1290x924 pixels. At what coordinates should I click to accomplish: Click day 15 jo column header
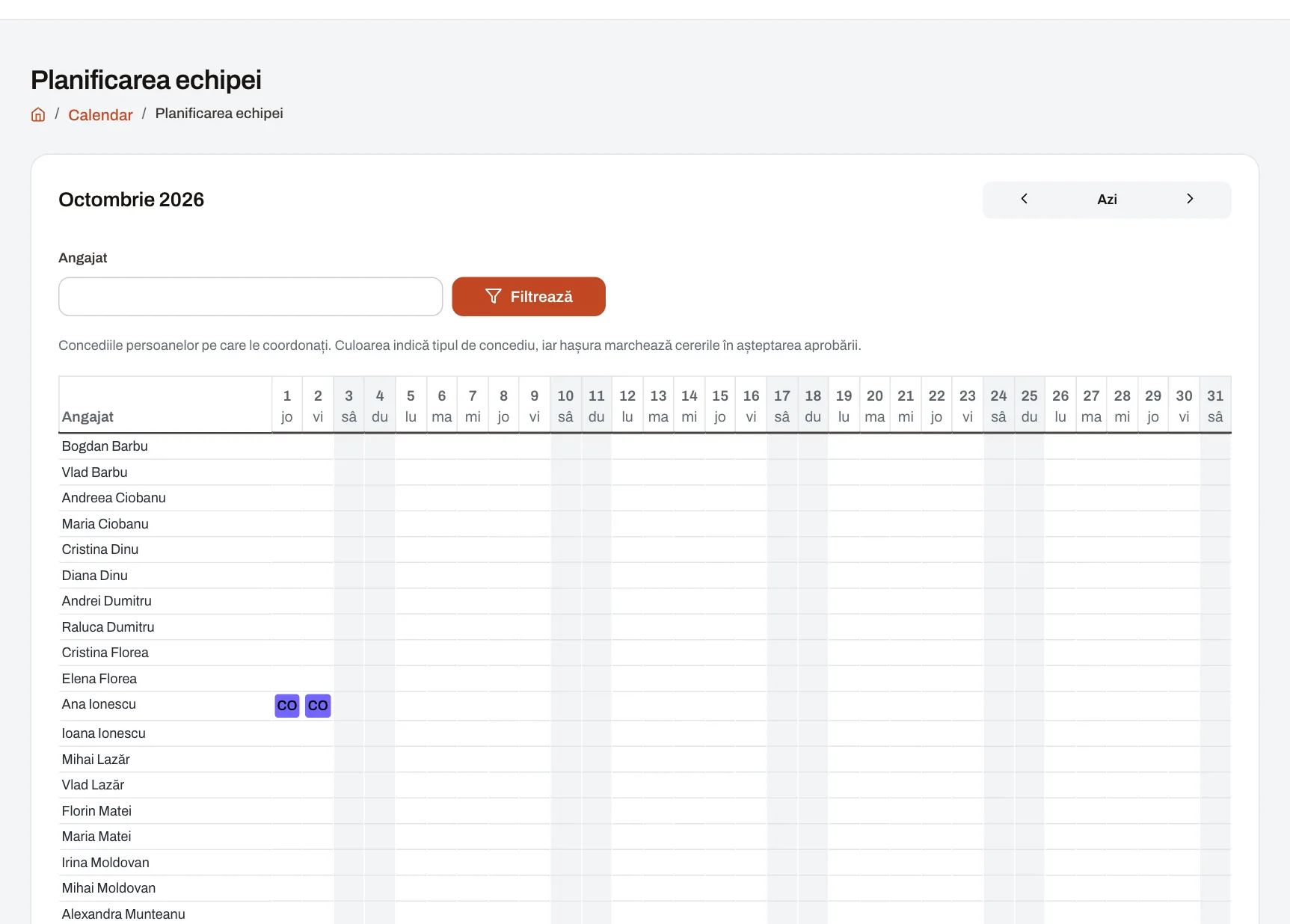720,405
